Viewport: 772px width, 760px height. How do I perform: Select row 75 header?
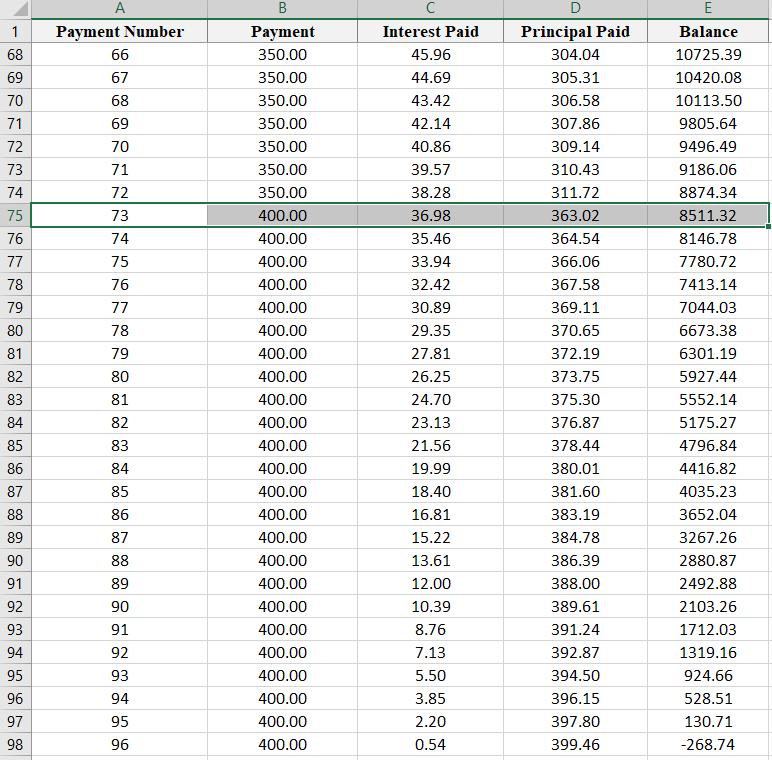pyautogui.click(x=15, y=215)
